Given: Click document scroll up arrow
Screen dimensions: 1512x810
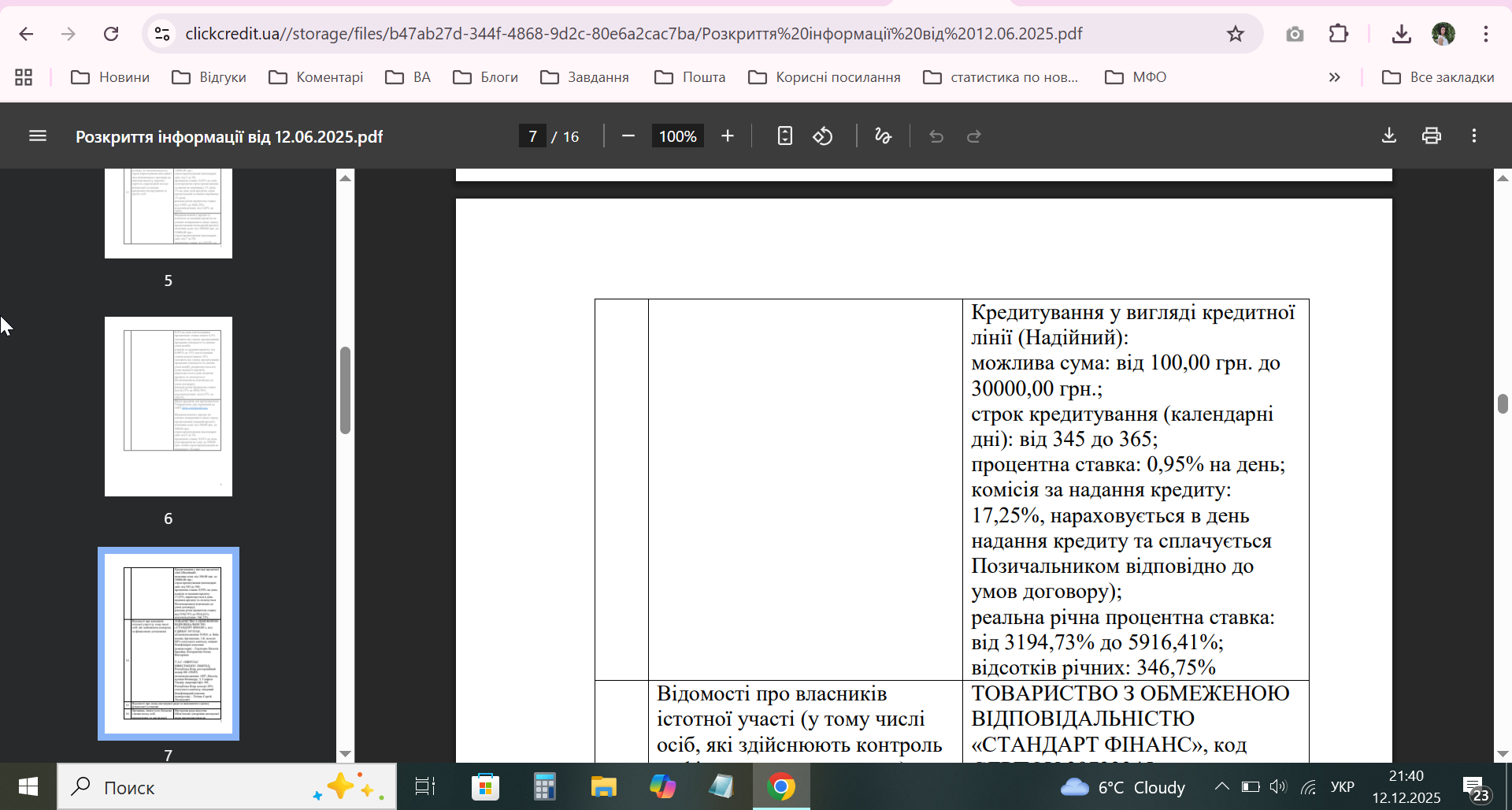Looking at the screenshot, I should pyautogui.click(x=1503, y=178).
